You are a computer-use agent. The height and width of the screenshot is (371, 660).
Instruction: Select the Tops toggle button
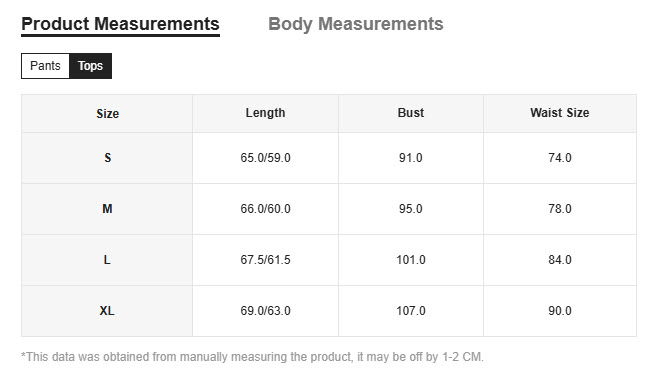[90, 66]
